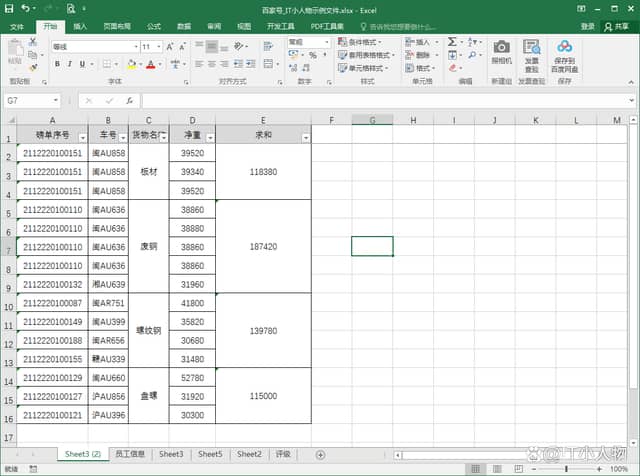640x476 pixels.
Task: Switch to the 插入 ribbon tab
Action: [x=80, y=26]
